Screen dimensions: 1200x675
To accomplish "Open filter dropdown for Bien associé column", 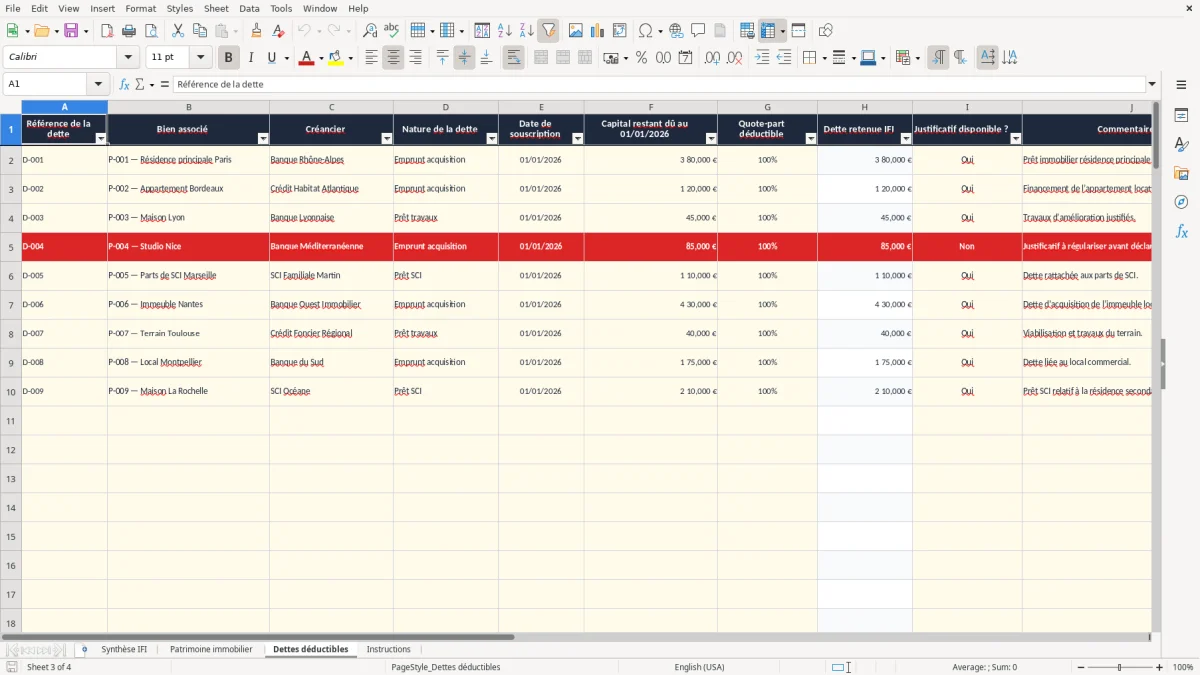I will [x=263, y=139].
